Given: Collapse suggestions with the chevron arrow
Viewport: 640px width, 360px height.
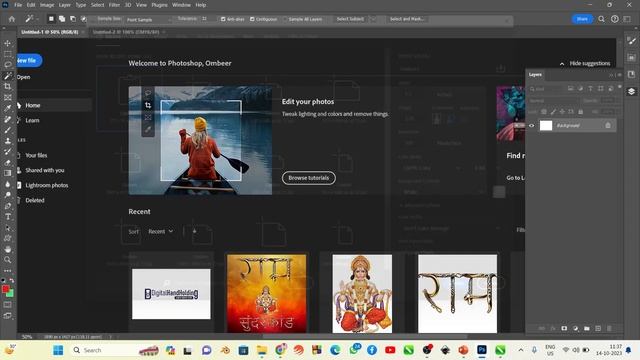Looking at the screenshot, I should coord(562,64).
